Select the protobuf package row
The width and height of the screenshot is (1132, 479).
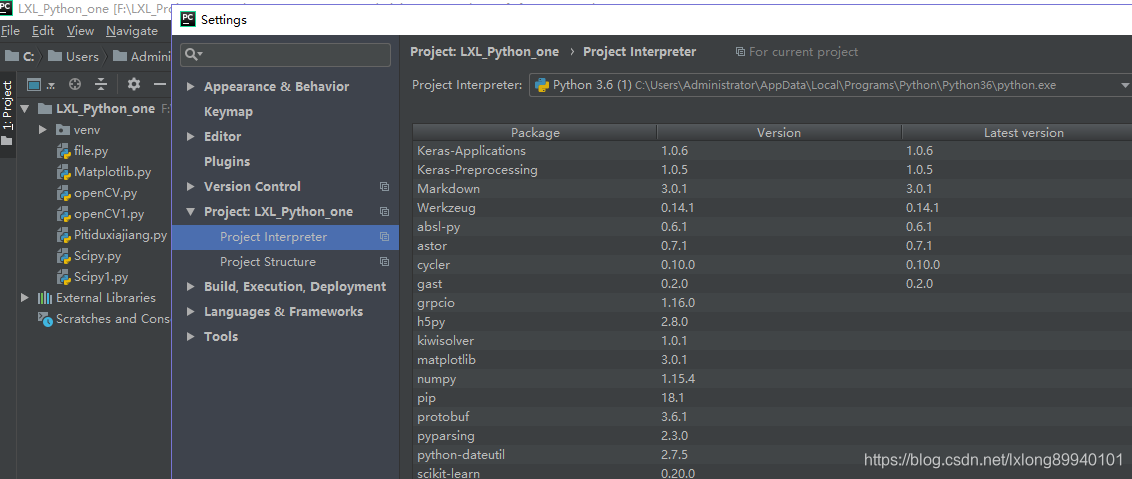pos(772,417)
